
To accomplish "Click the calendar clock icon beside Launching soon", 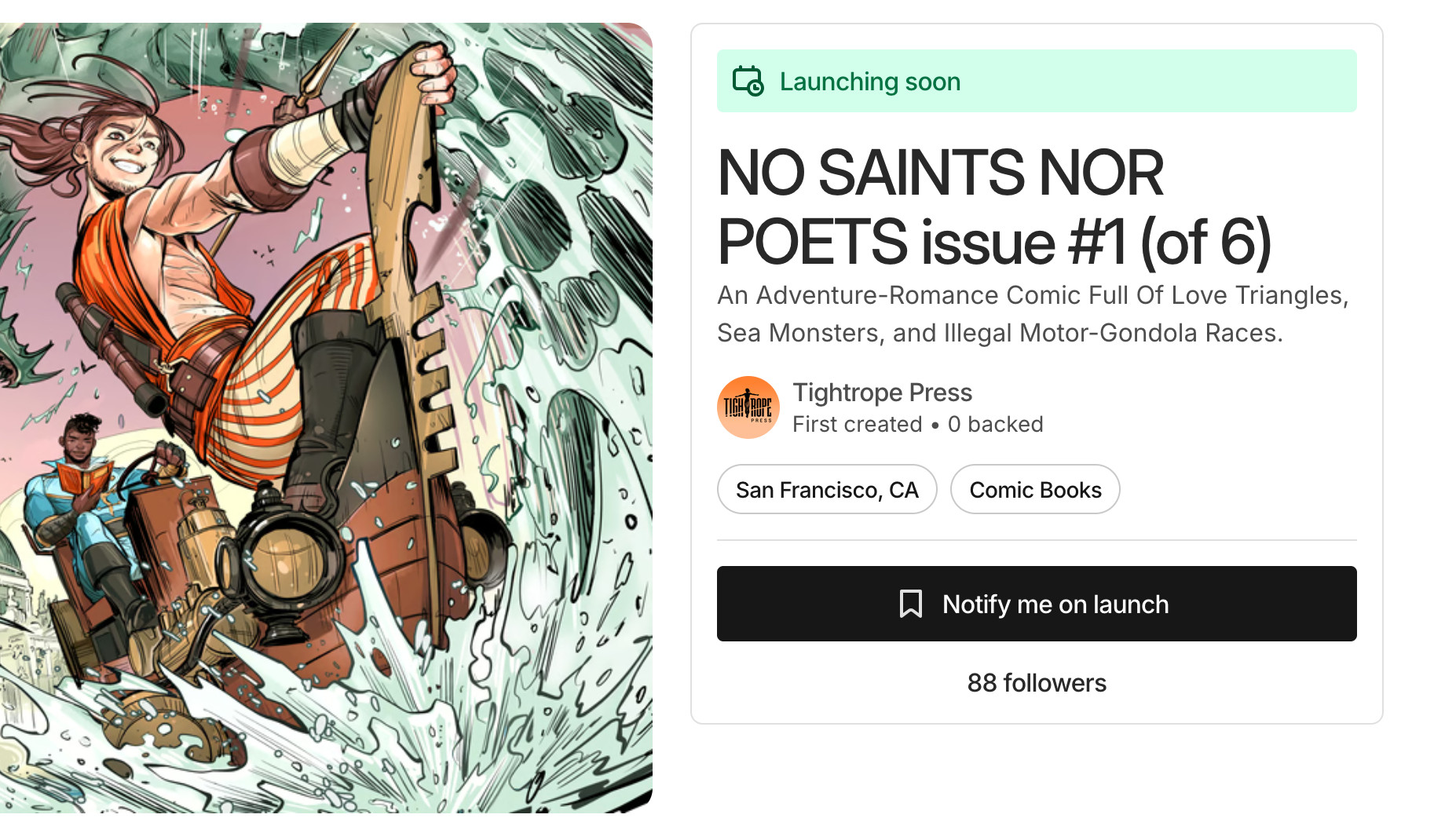I will point(748,82).
